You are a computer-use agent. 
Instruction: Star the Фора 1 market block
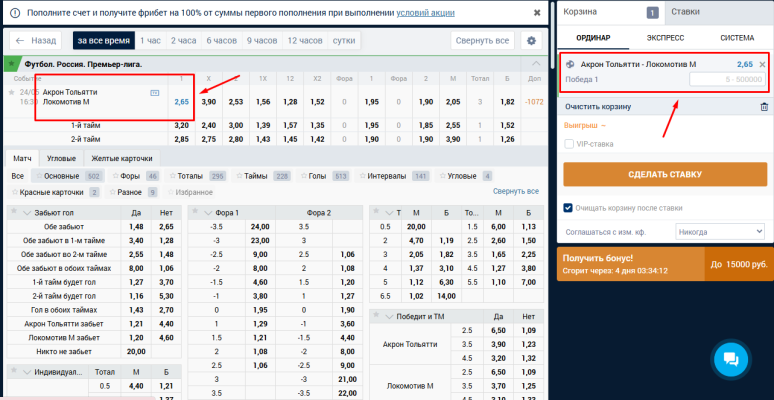(194, 212)
